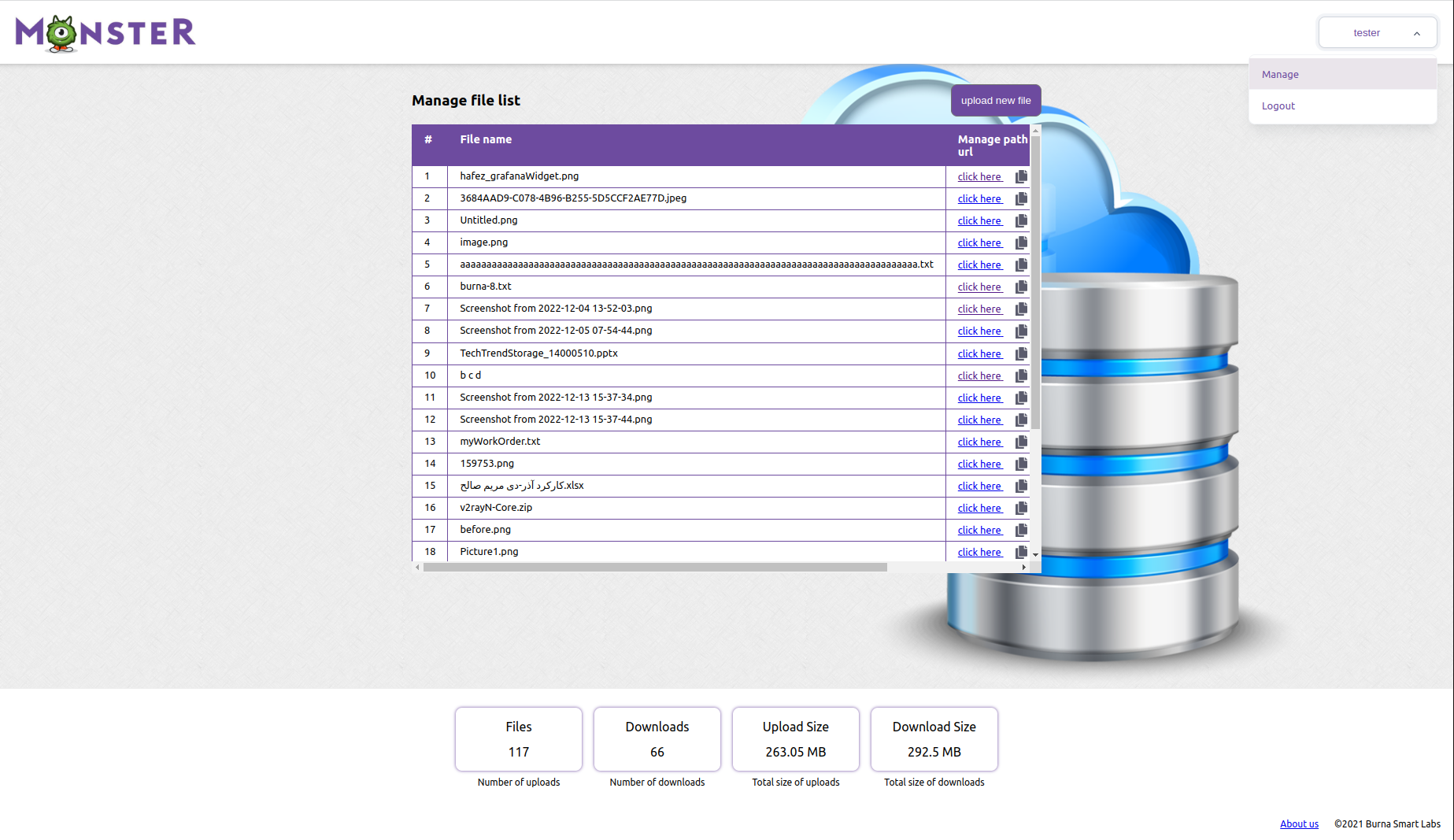The image size is (1454, 840).
Task: Collapse the tester user dropdown
Action: [1378, 33]
